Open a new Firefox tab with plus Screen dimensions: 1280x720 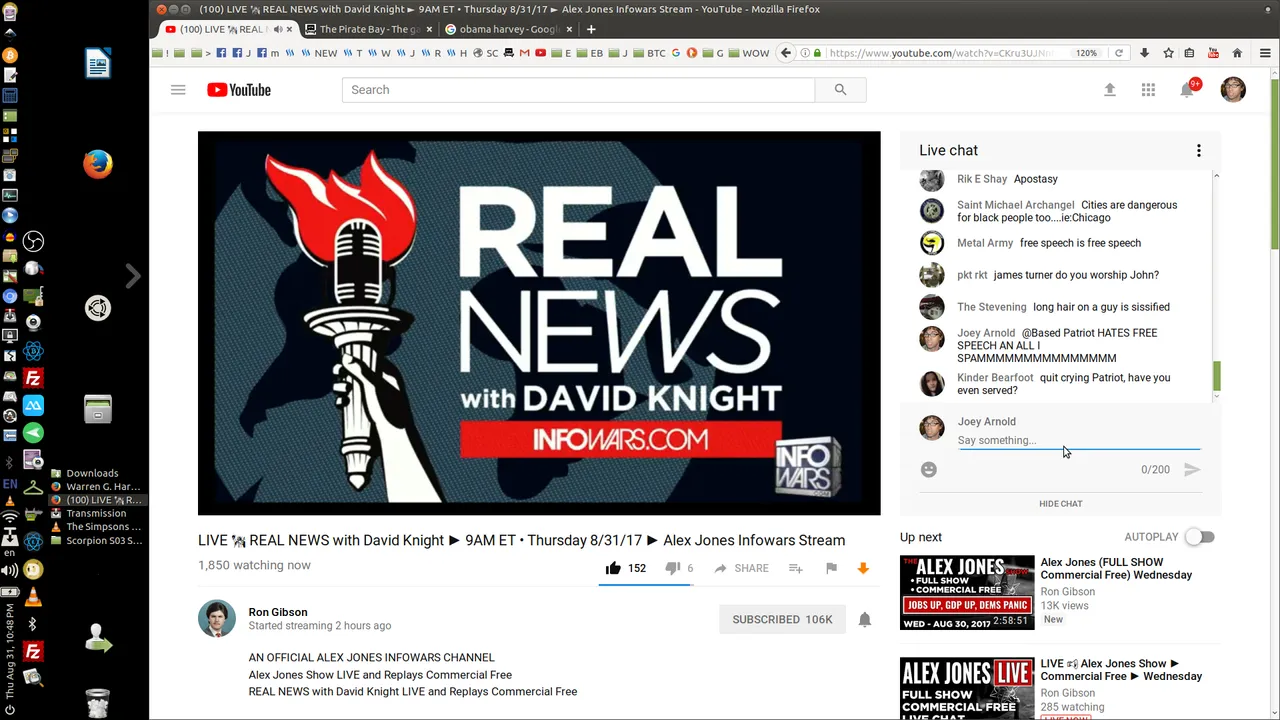coord(591,29)
